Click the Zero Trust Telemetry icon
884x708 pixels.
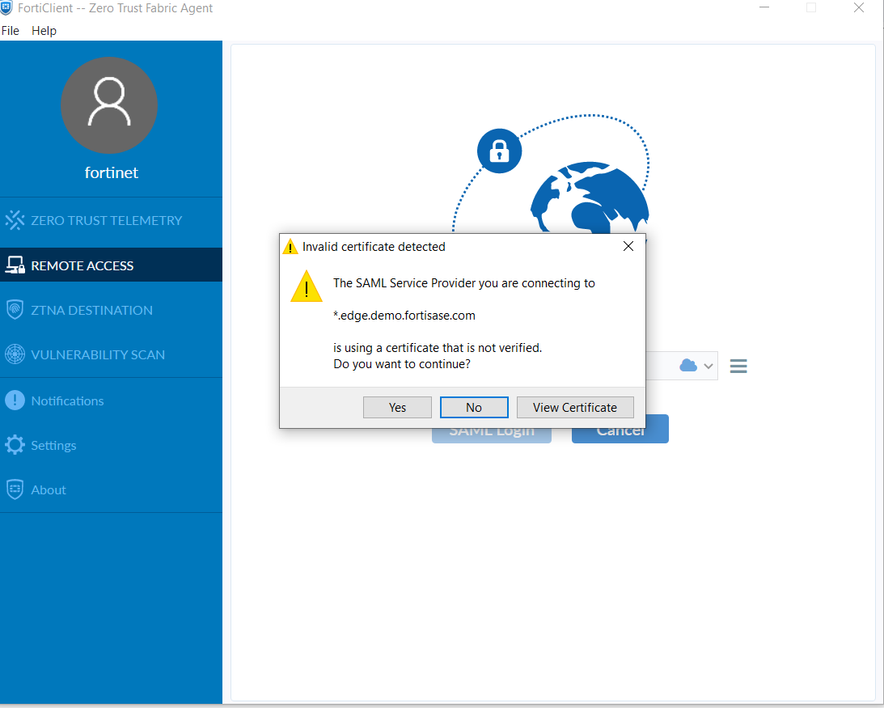click(15, 220)
